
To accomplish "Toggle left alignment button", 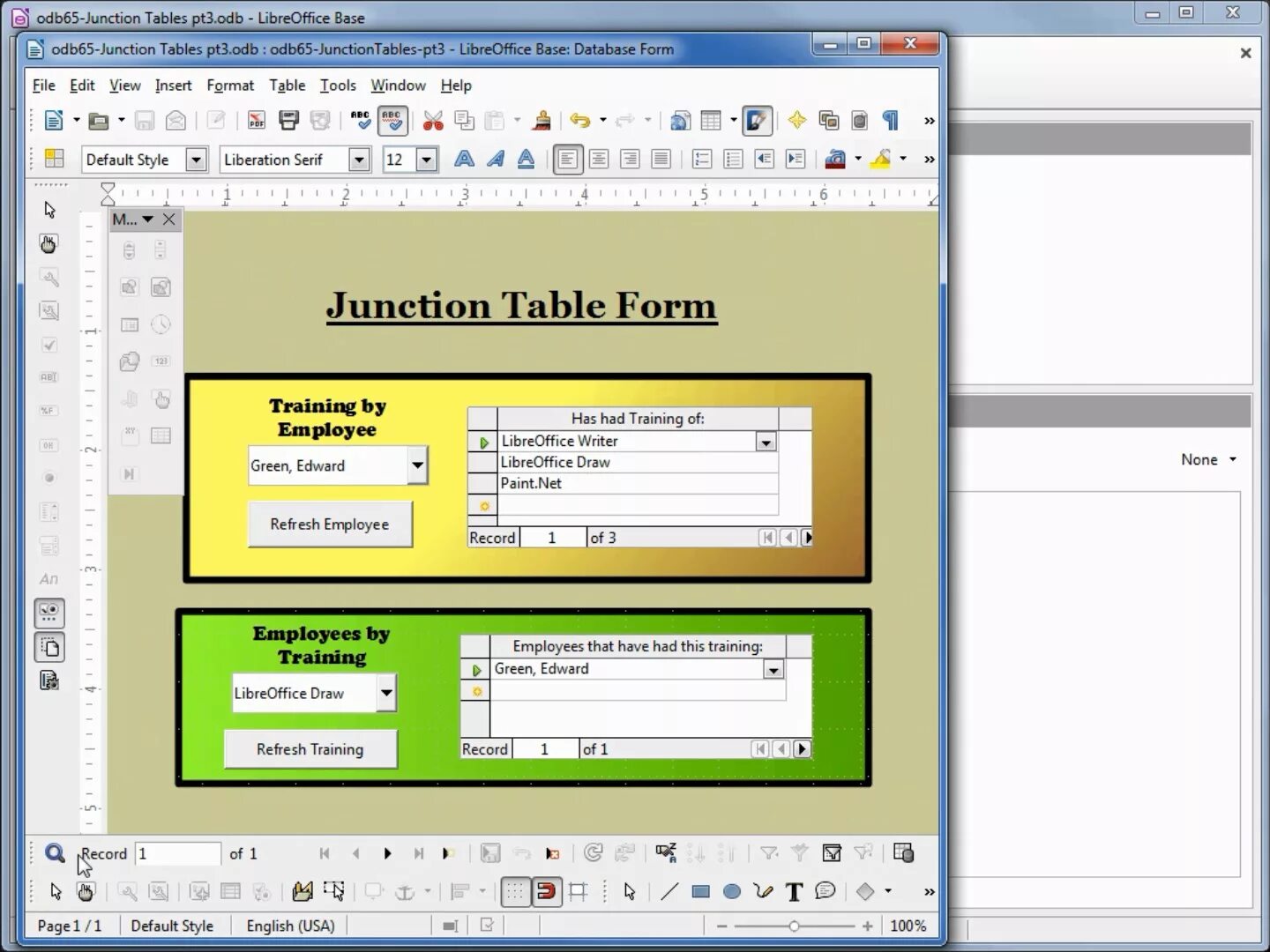I will tap(567, 160).
